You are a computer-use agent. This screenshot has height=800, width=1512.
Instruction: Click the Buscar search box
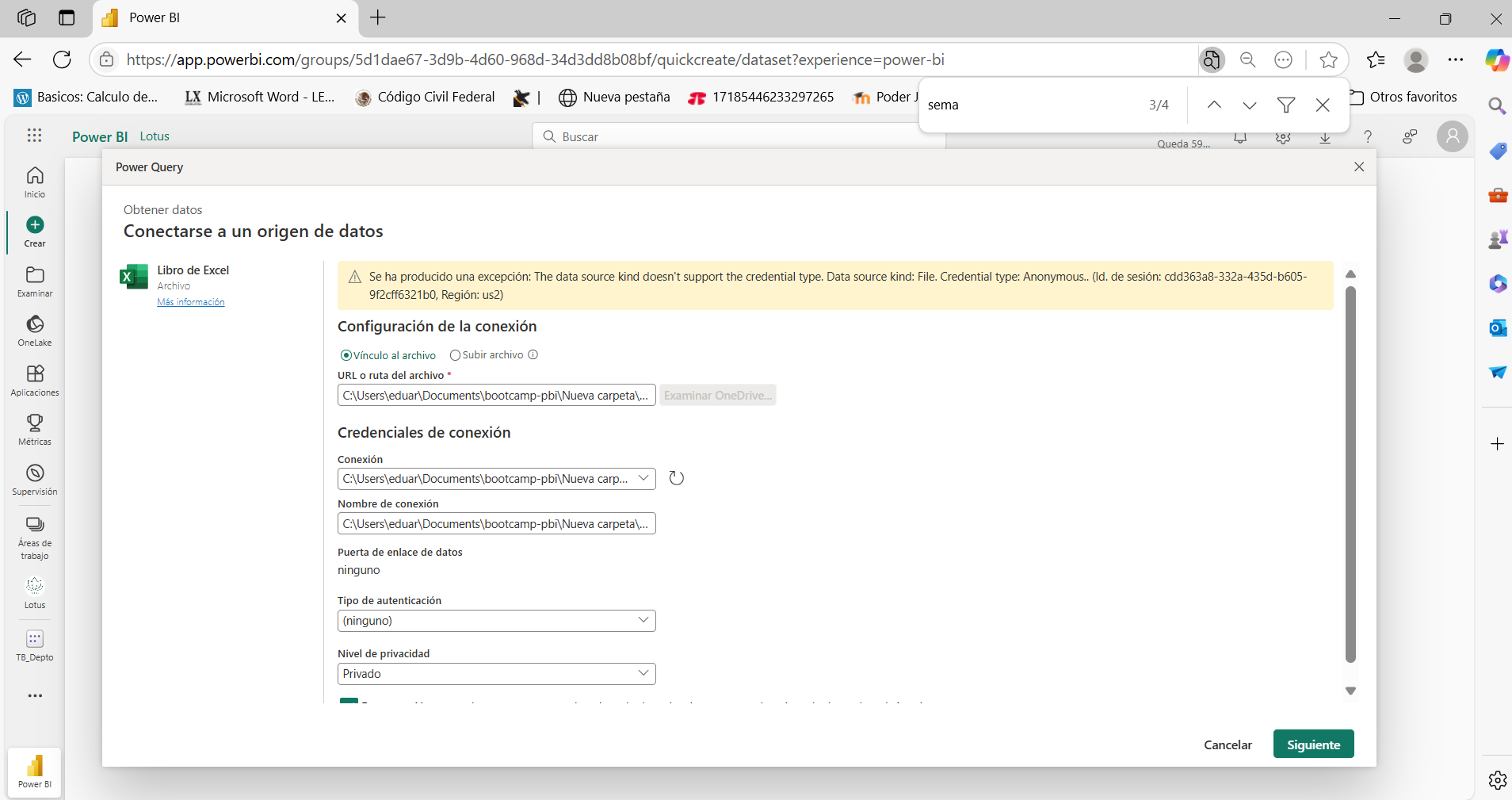click(739, 136)
